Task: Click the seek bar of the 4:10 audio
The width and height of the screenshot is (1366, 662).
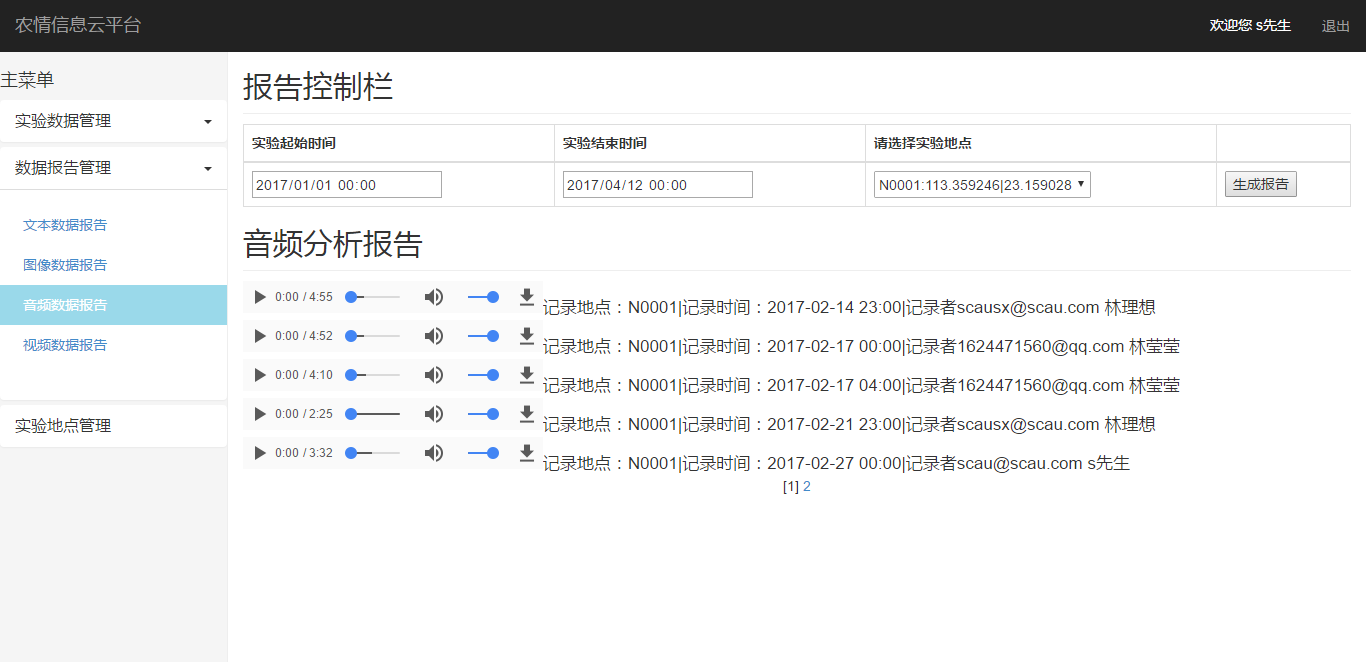Action: (x=373, y=375)
